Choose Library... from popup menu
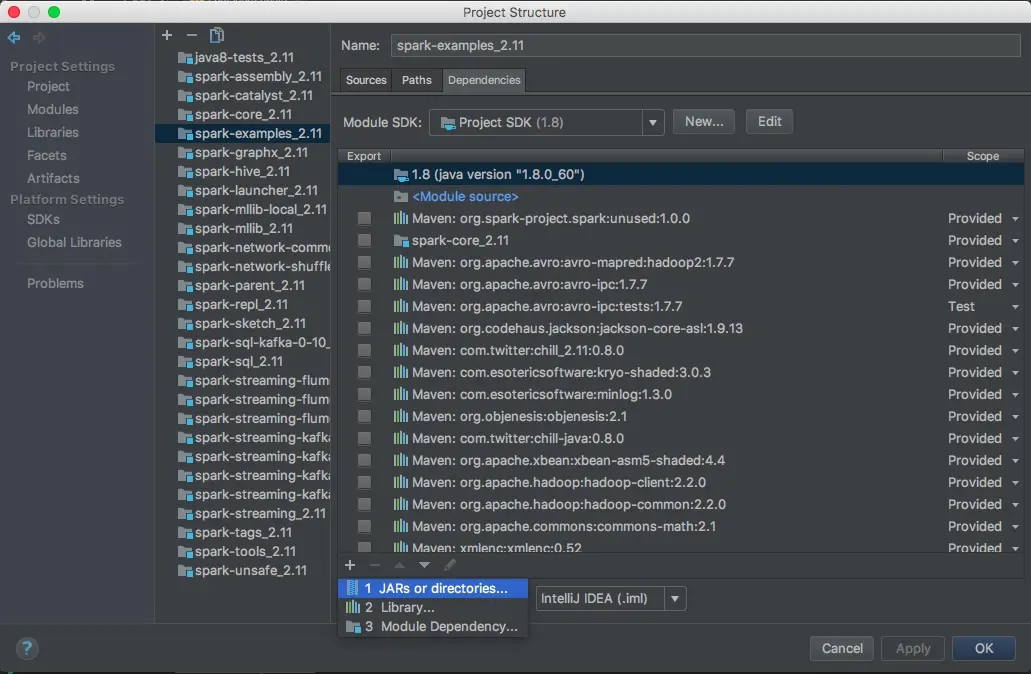This screenshot has height=674, width=1031. point(433,608)
